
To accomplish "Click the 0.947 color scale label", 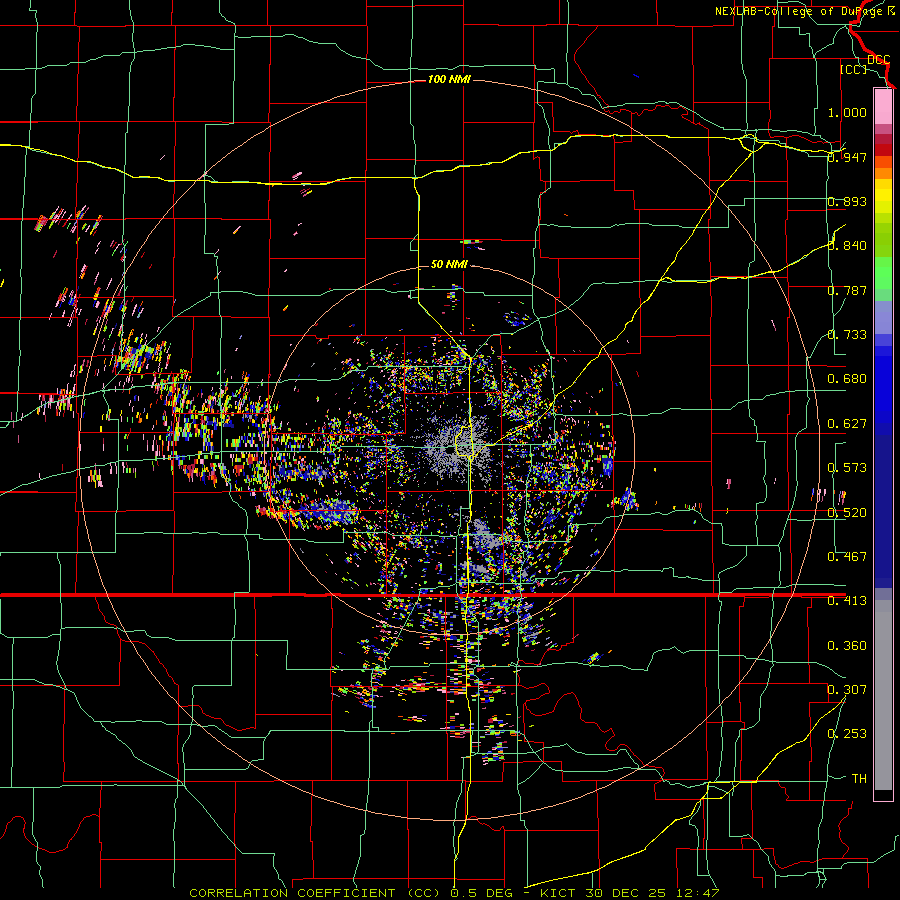I will 847,157.
